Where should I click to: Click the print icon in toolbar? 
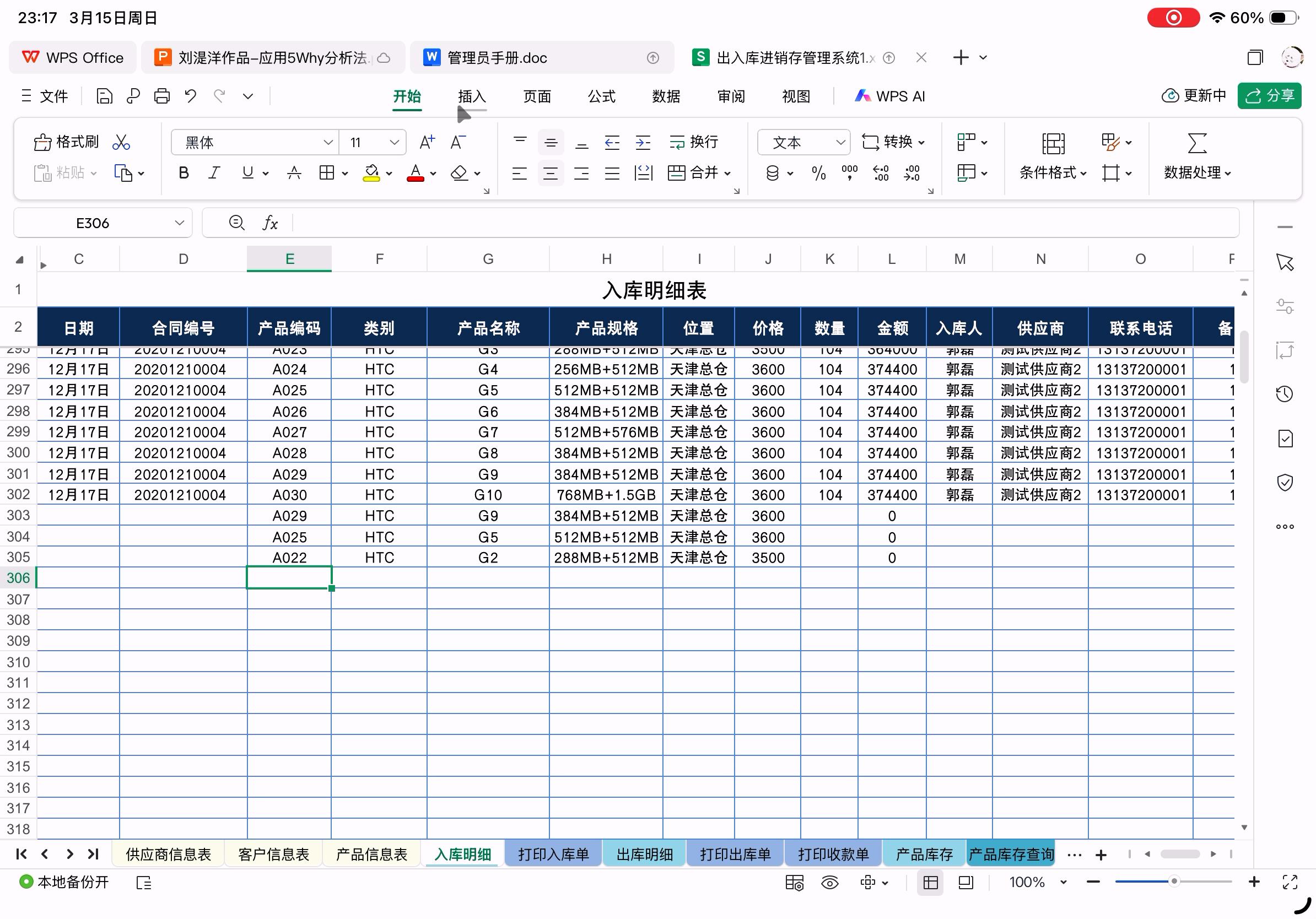(162, 96)
